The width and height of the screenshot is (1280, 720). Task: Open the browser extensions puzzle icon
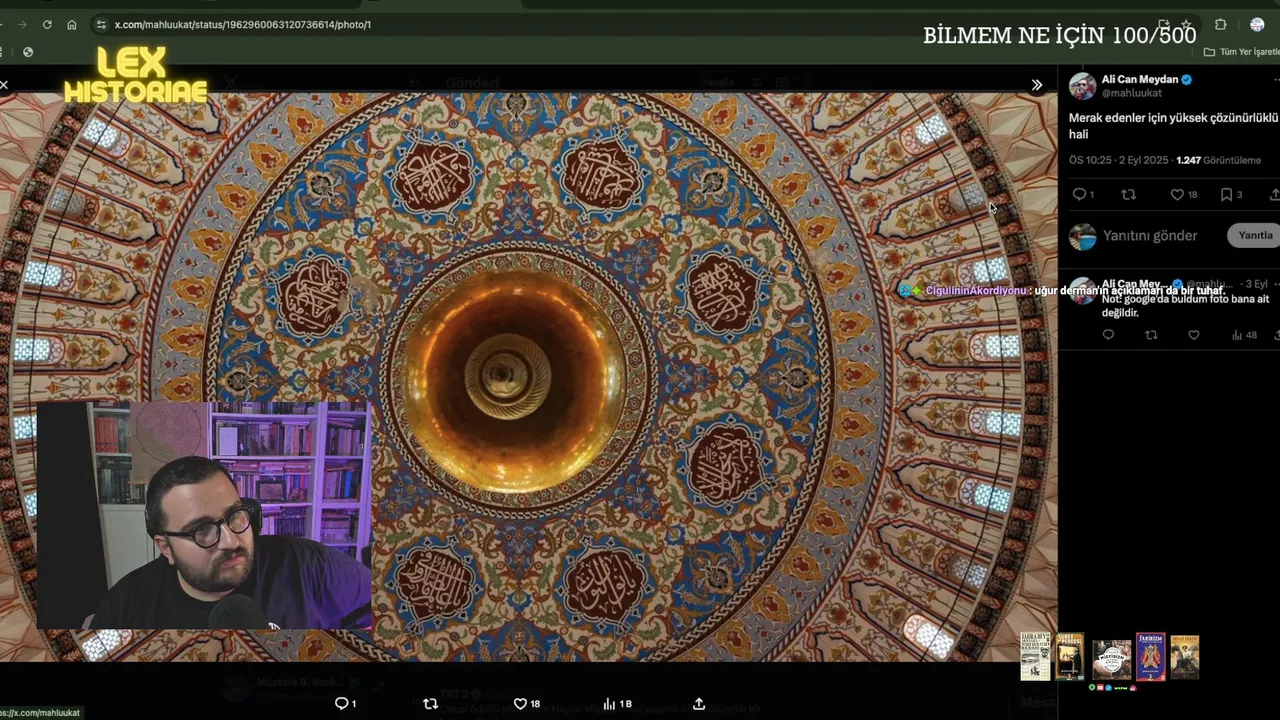pos(1220,24)
